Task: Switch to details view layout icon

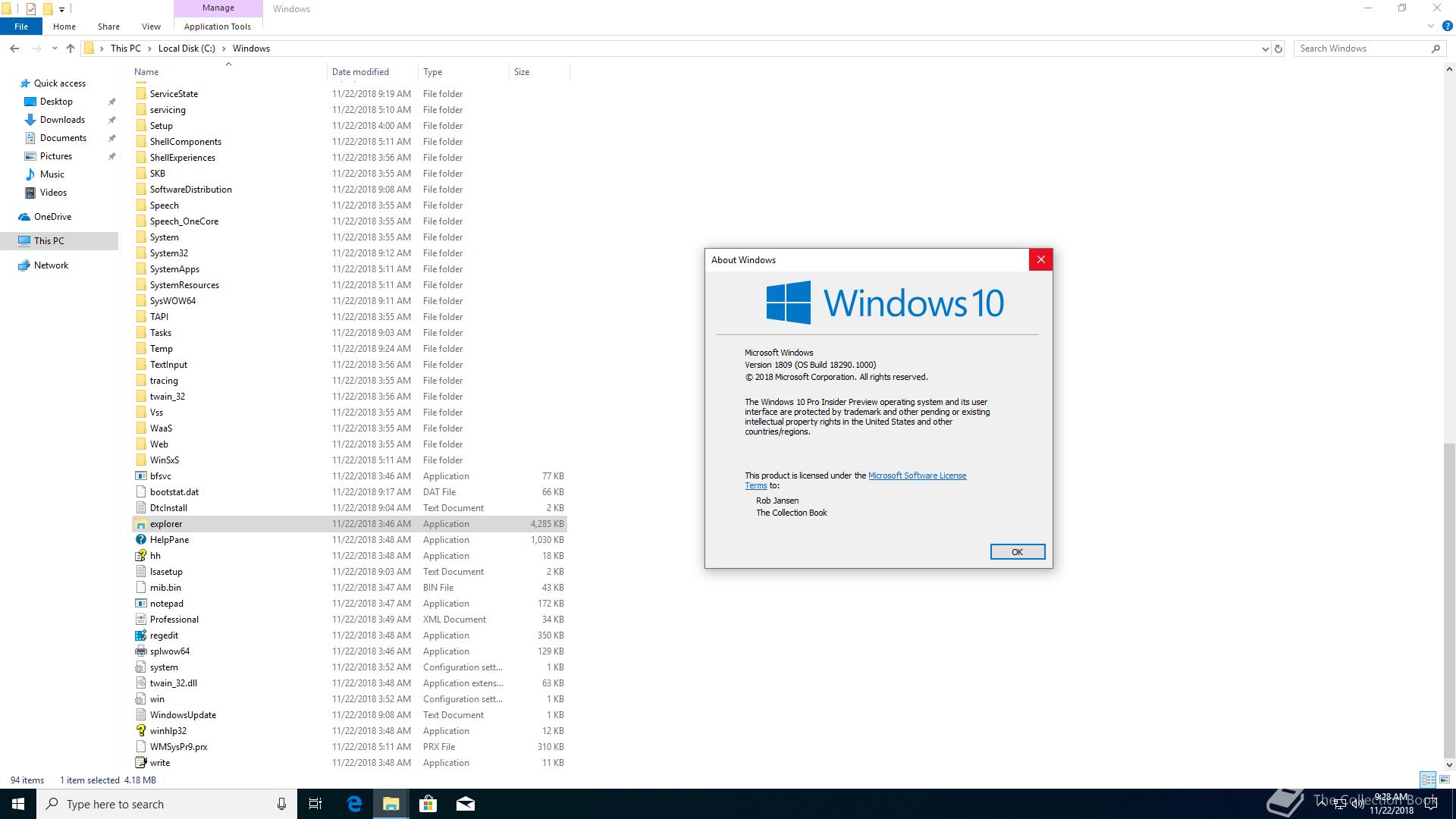Action: [x=1428, y=780]
